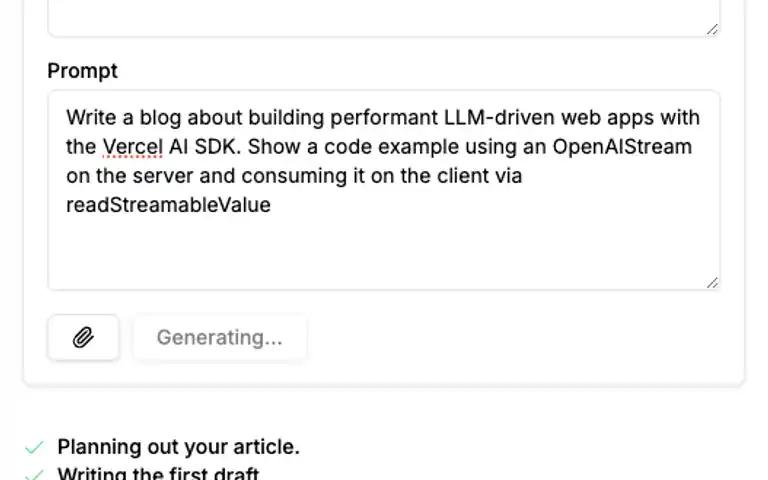Viewport: 768px width, 480px height.
Task: Click the paperclip attach file icon
Action: coord(83,337)
